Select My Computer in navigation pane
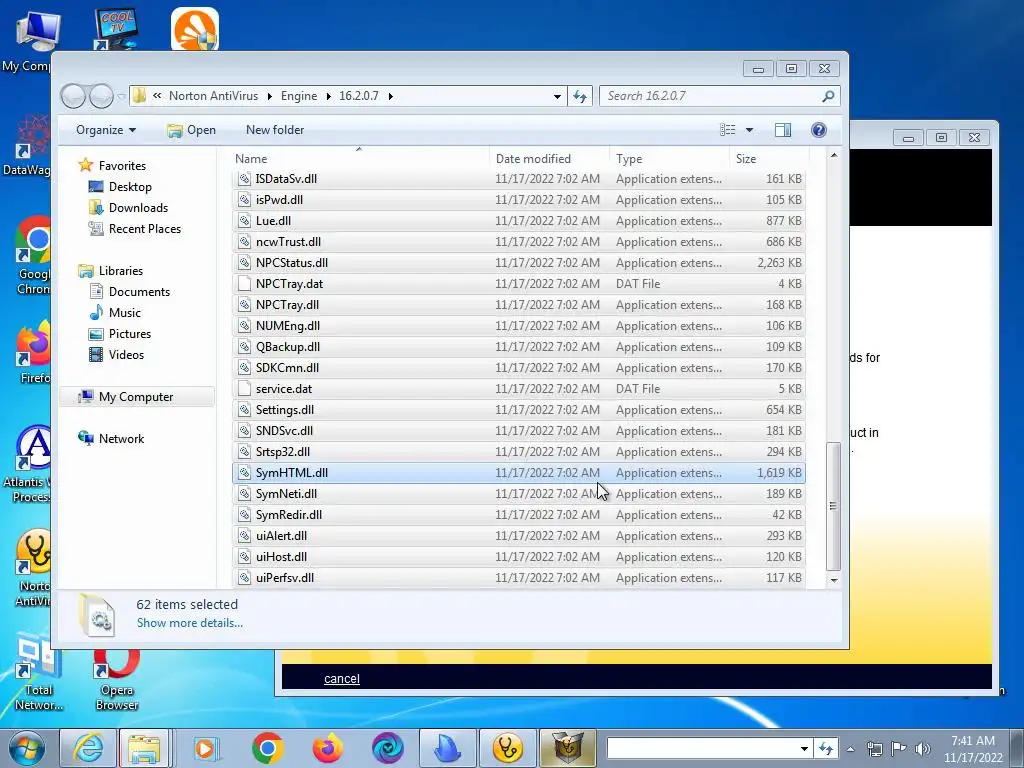This screenshot has height=768, width=1024. pos(136,397)
